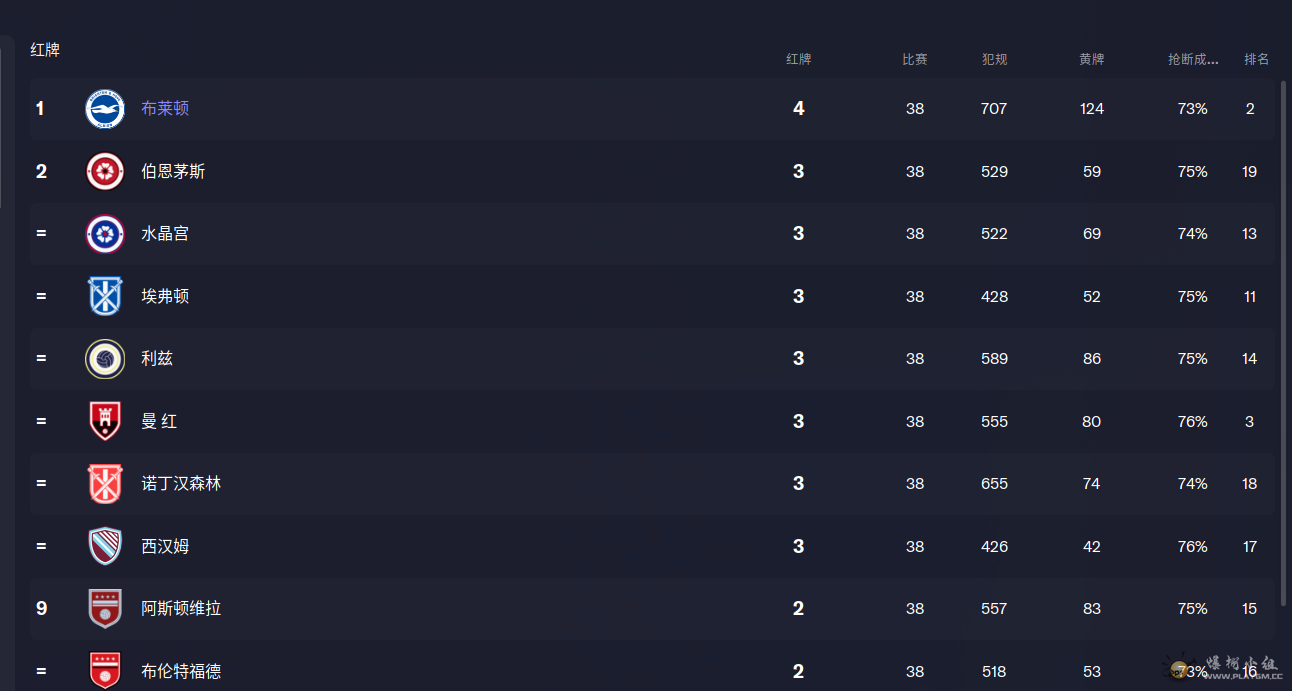Sort table by 抢断成功率 column header
Viewport: 1292px width, 691px height.
[x=1193, y=59]
